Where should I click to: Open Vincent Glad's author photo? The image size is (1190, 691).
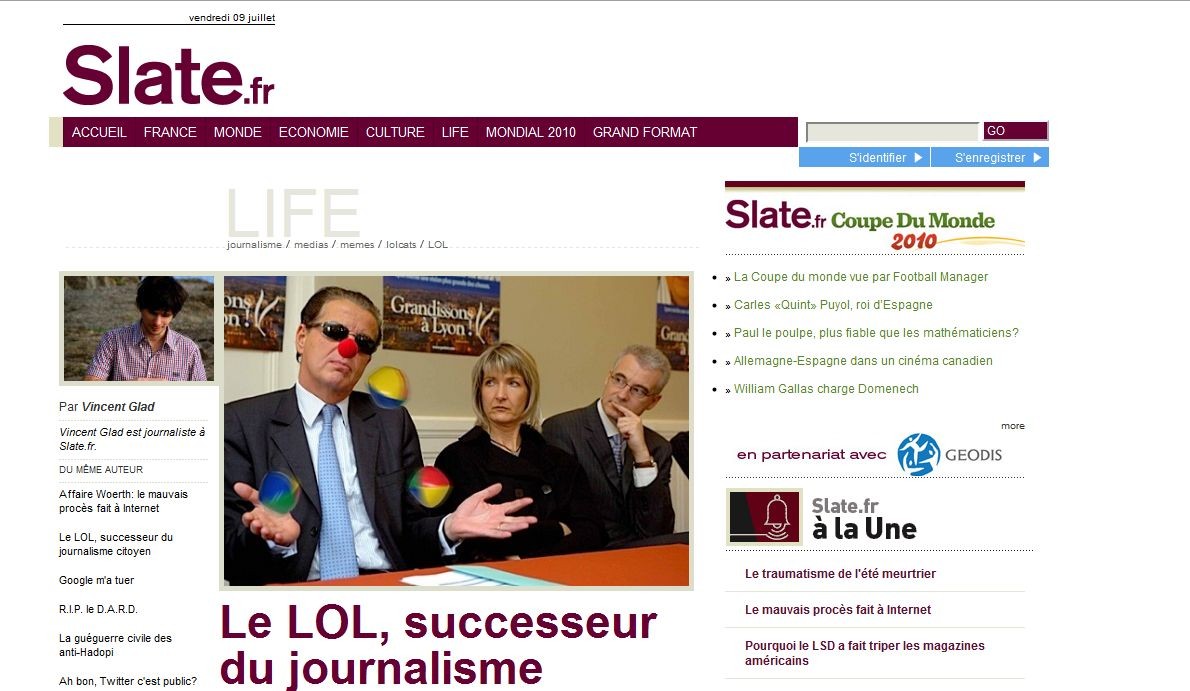pos(139,328)
